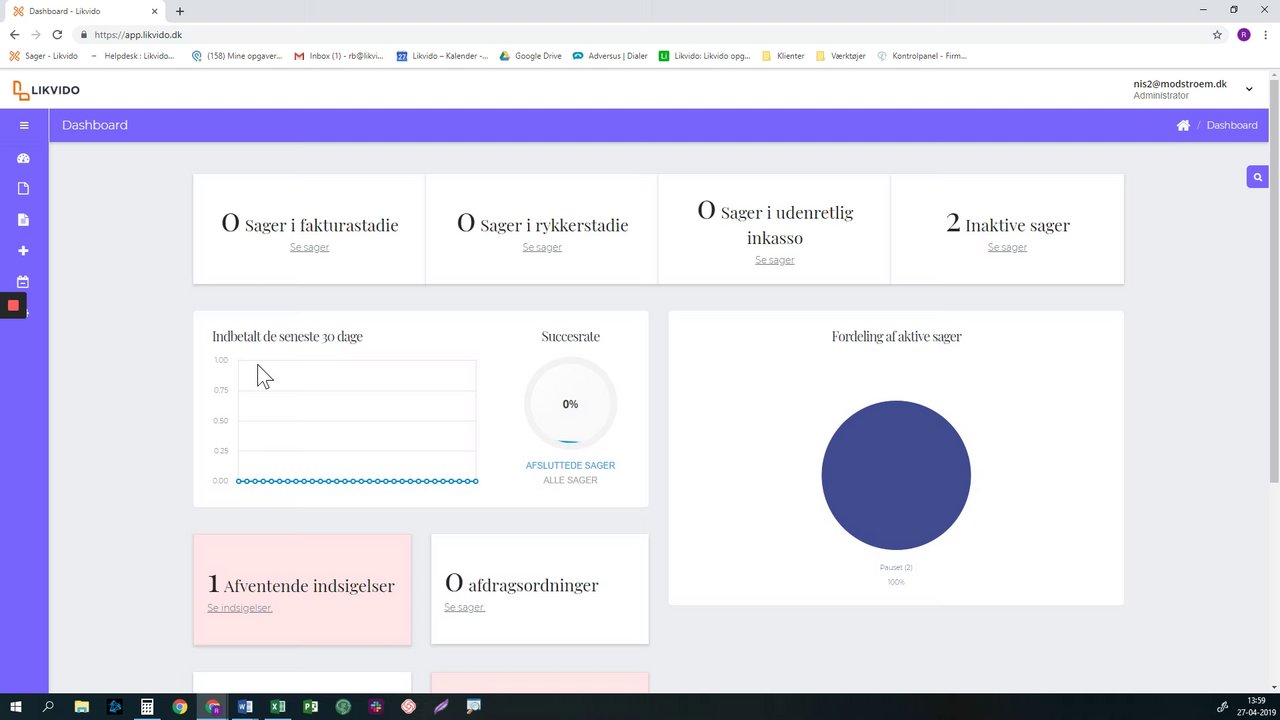Open Chrome's three-dot menu

coord(1267,34)
